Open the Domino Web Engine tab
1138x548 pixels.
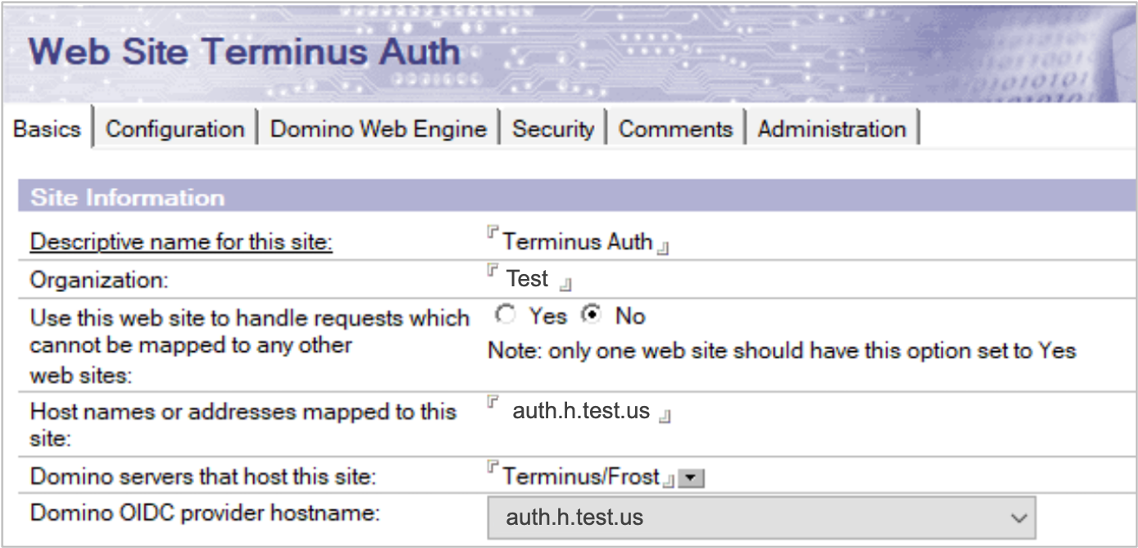click(378, 129)
